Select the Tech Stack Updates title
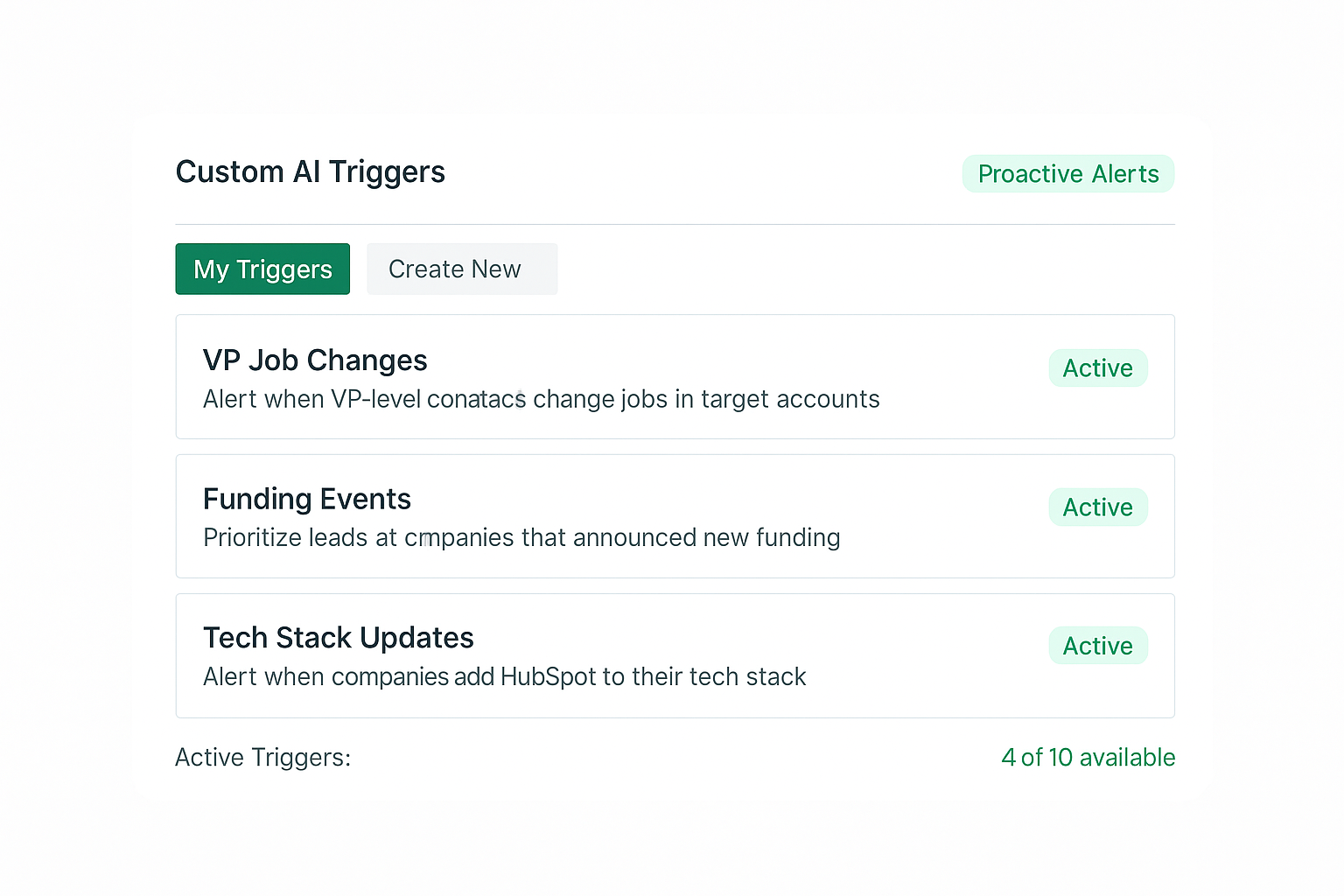1344x896 pixels. tap(338, 639)
